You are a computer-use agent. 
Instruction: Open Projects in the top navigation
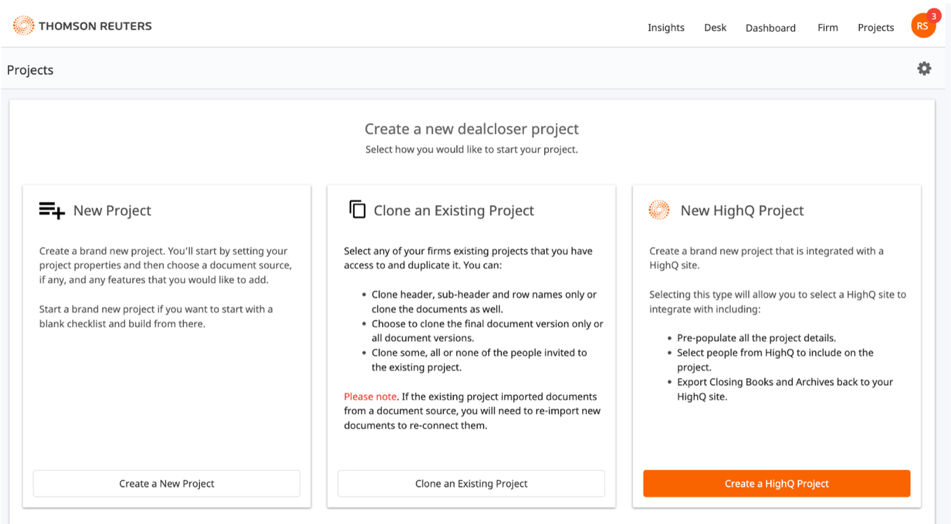[875, 27]
